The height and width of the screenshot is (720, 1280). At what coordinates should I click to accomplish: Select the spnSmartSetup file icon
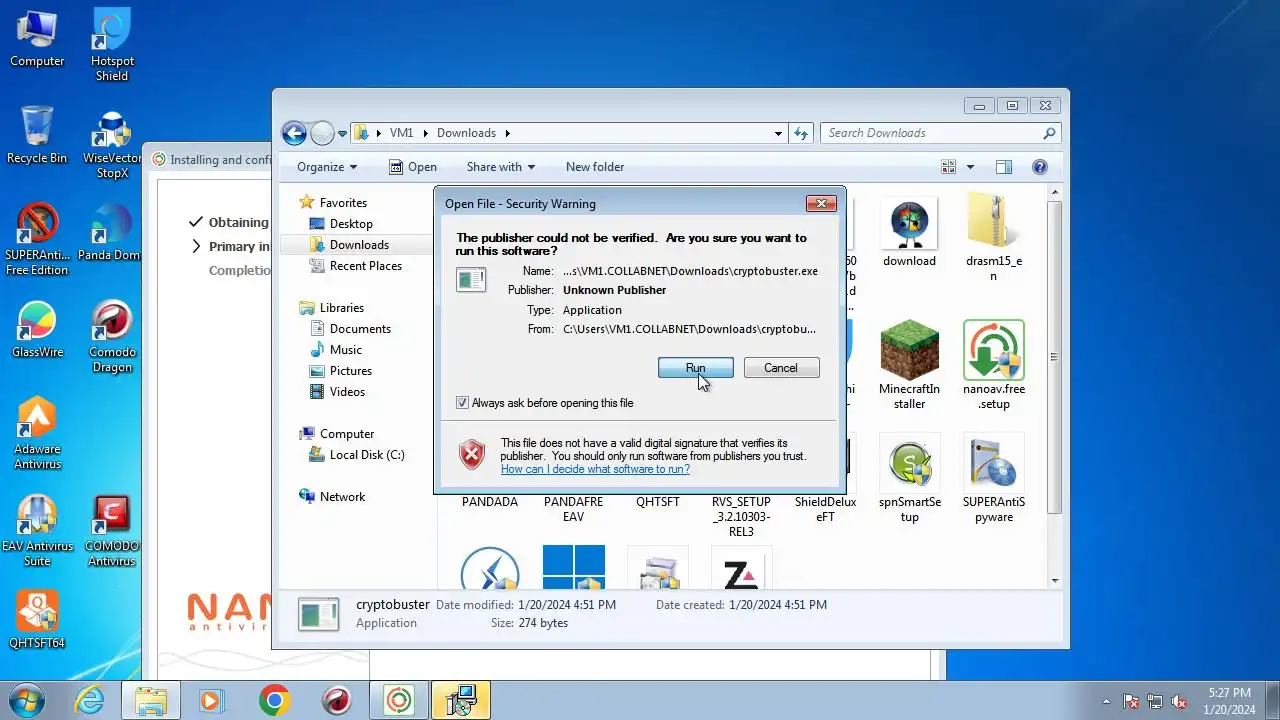coord(909,479)
